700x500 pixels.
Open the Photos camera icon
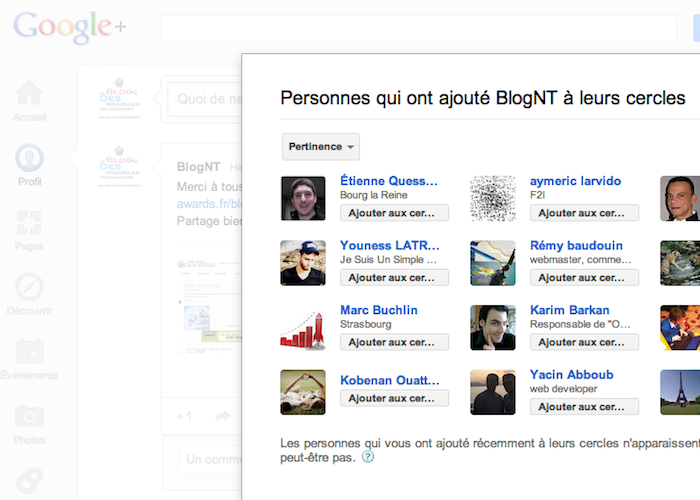point(29,416)
